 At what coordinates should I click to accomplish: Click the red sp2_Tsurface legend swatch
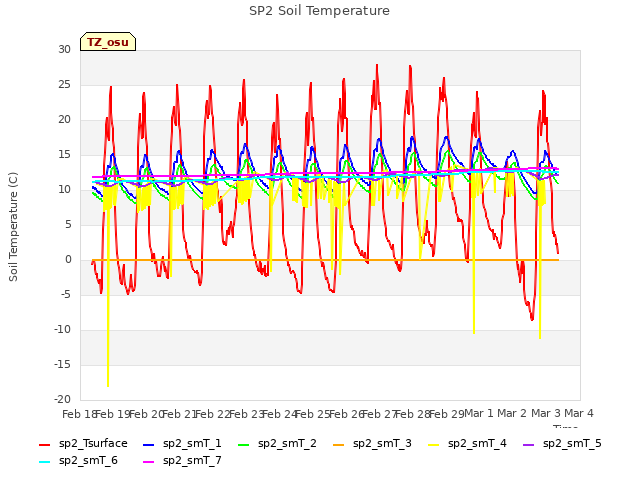click(44, 444)
